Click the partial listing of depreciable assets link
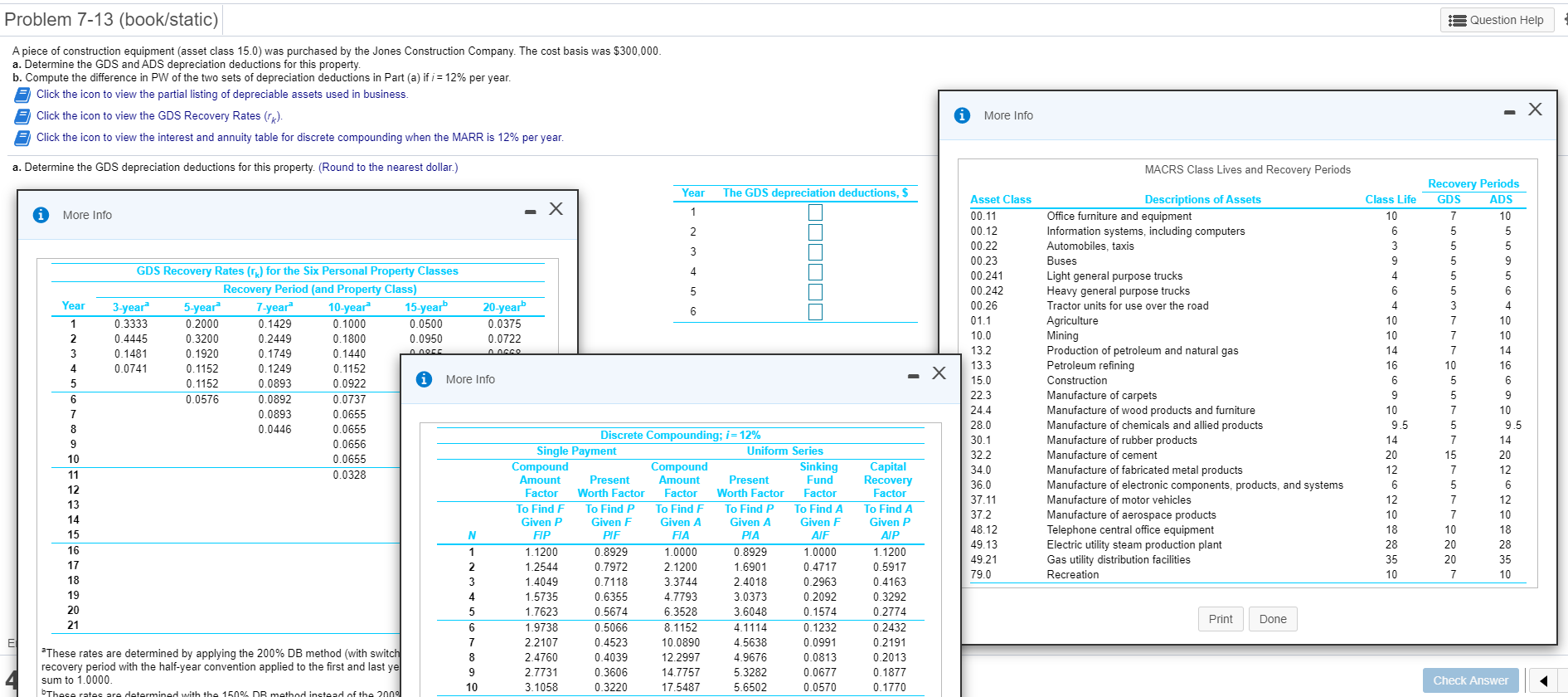 pyautogui.click(x=222, y=95)
